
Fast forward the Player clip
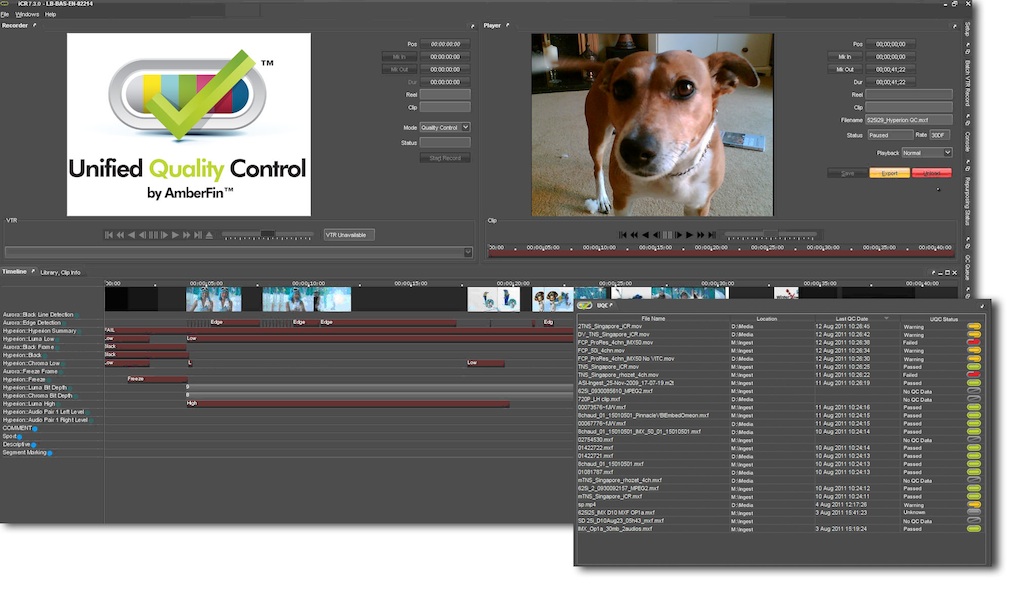pos(701,235)
